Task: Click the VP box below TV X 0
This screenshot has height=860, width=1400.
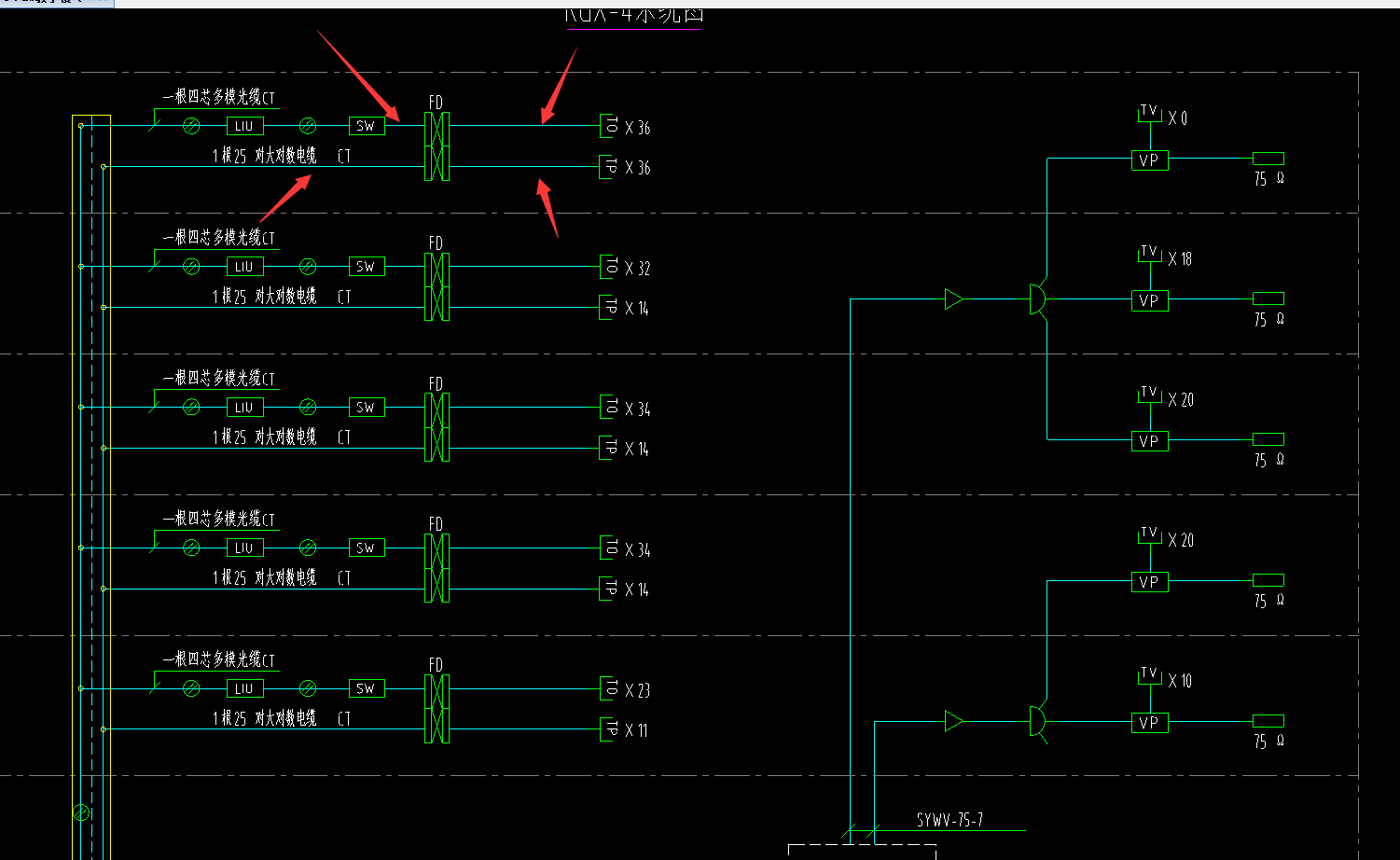Action: coord(1149,160)
